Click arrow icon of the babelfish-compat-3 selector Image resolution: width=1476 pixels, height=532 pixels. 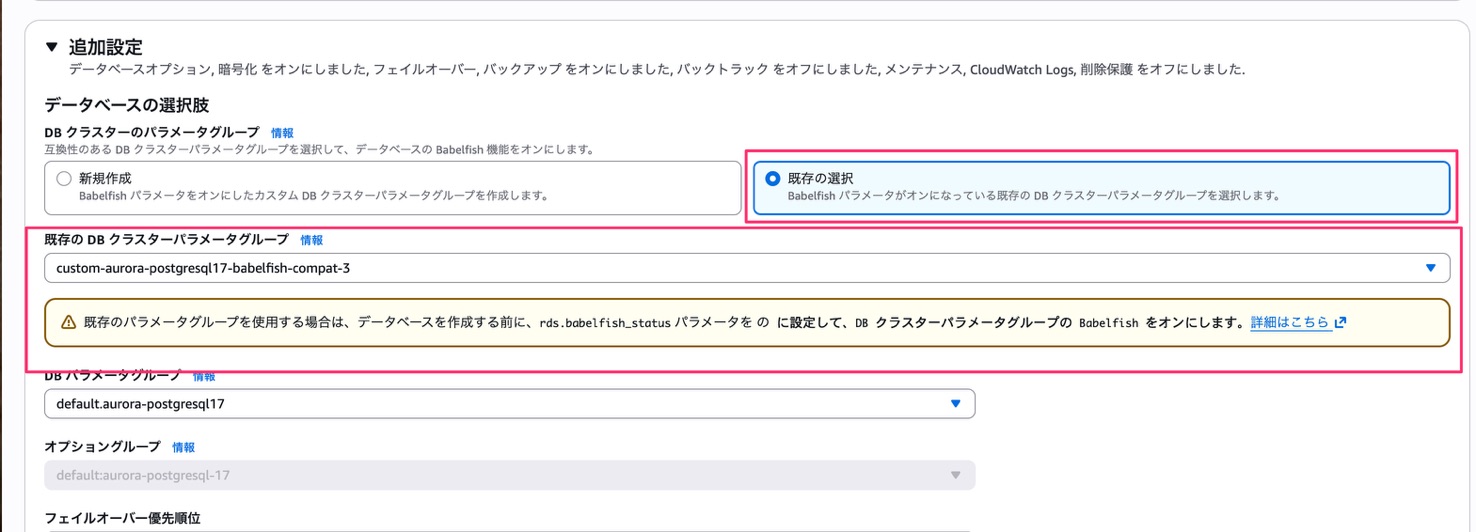1431,268
